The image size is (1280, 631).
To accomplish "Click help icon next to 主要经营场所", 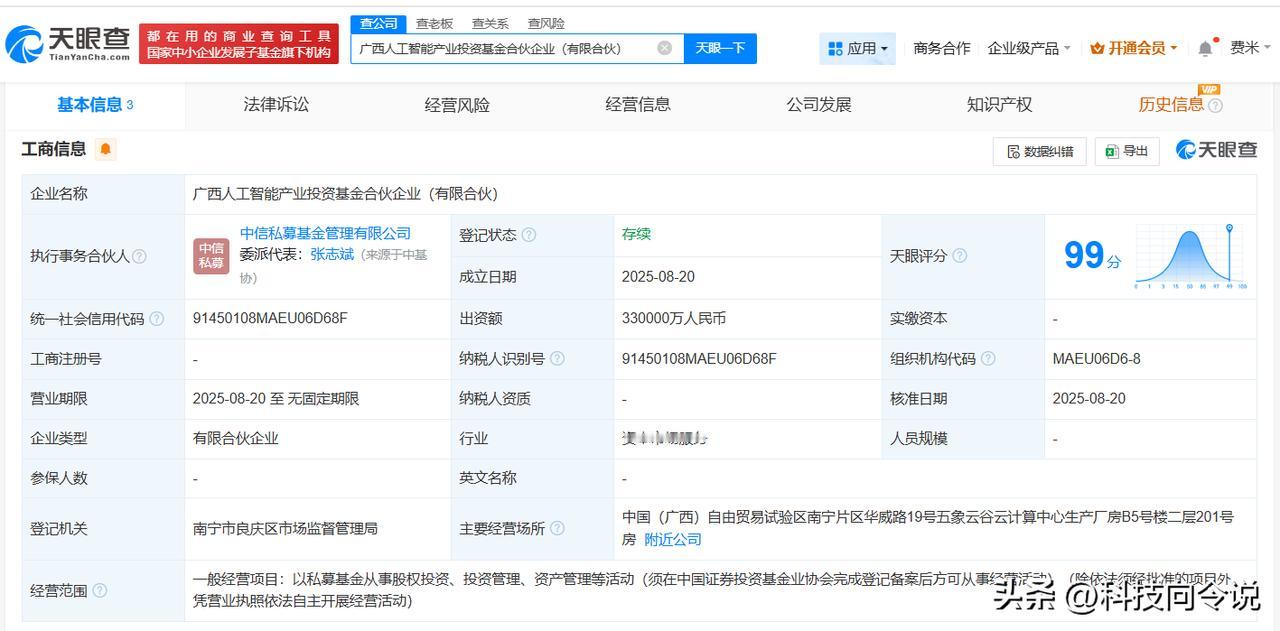I will coord(557,528).
